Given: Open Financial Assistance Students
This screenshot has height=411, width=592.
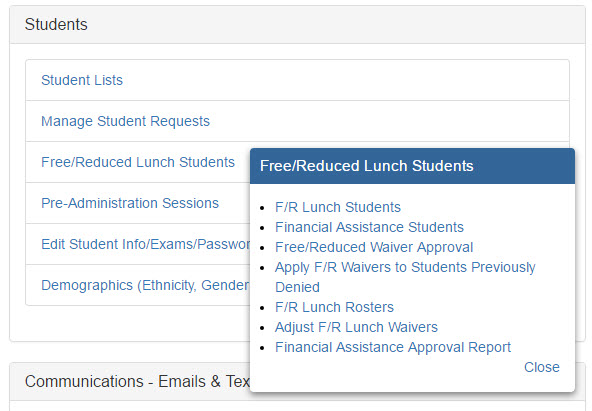Looking at the screenshot, I should 369,227.
